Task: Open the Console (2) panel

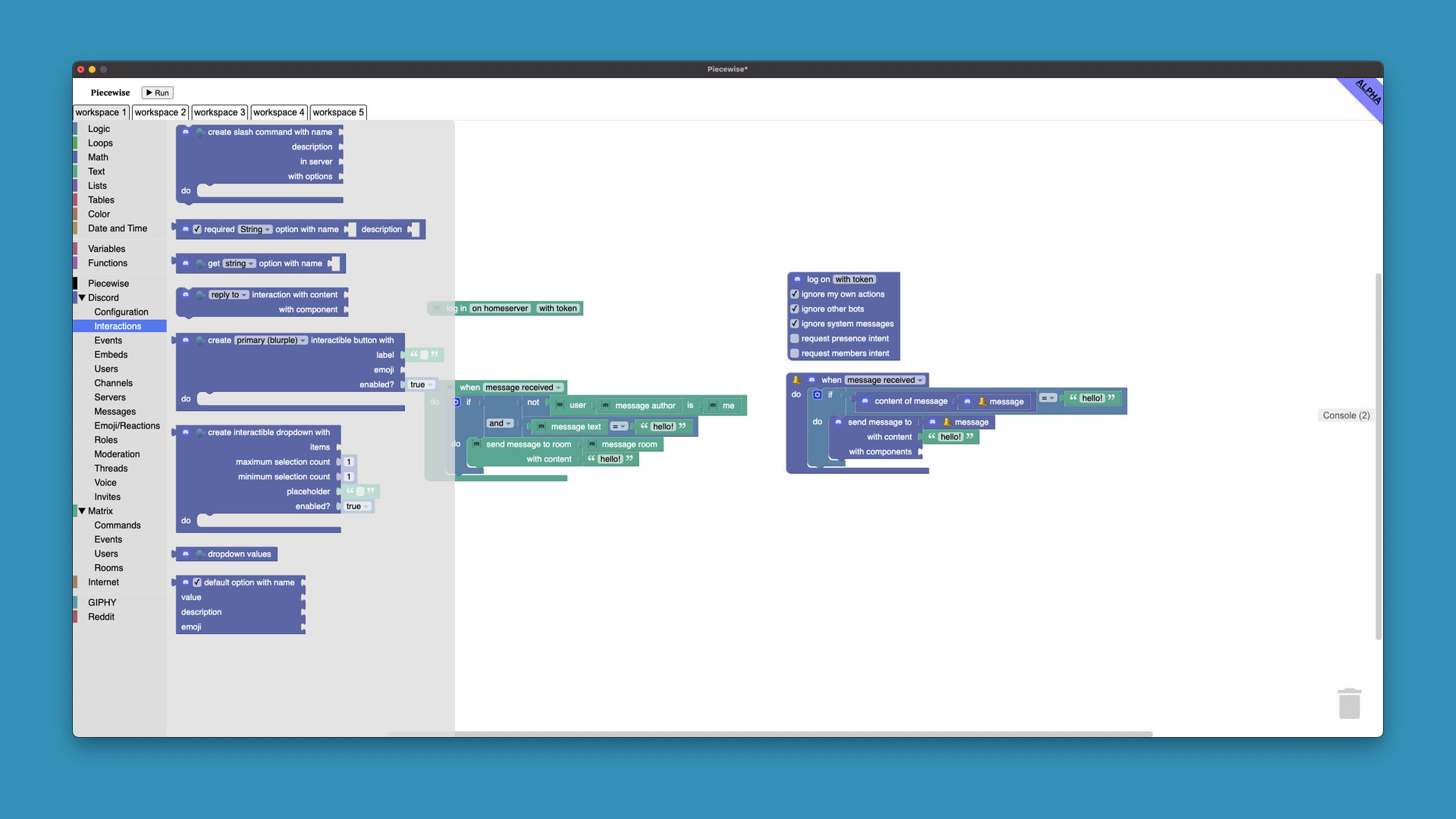Action: [x=1345, y=416]
